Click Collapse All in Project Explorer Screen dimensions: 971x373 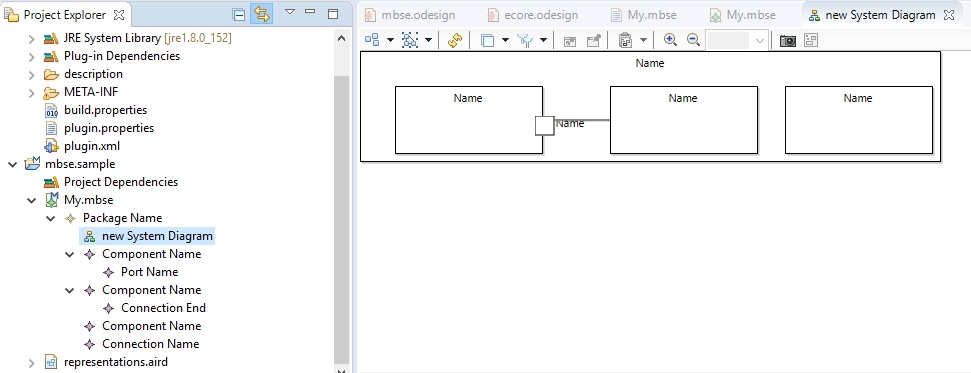(x=238, y=14)
